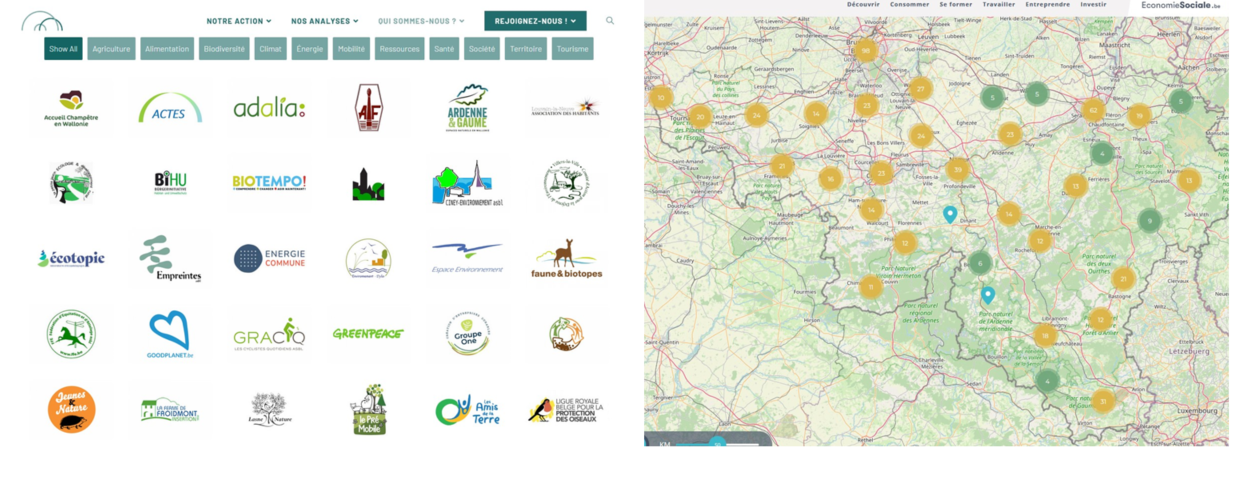The height and width of the screenshot is (497, 1252).
Task: Open the GRACQ cyclists logo
Action: (269, 334)
